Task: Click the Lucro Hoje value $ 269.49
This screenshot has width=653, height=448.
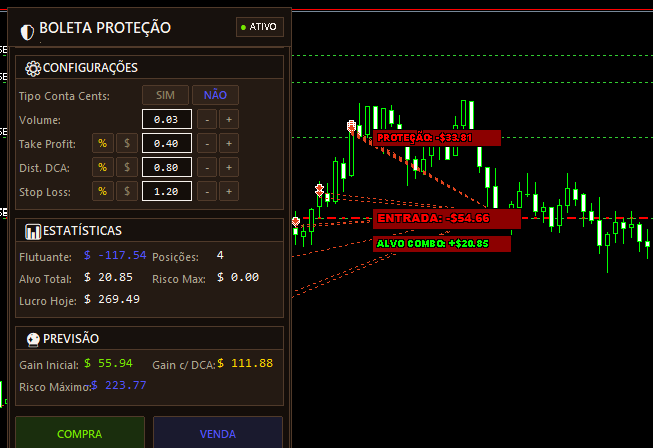Action: [112, 299]
